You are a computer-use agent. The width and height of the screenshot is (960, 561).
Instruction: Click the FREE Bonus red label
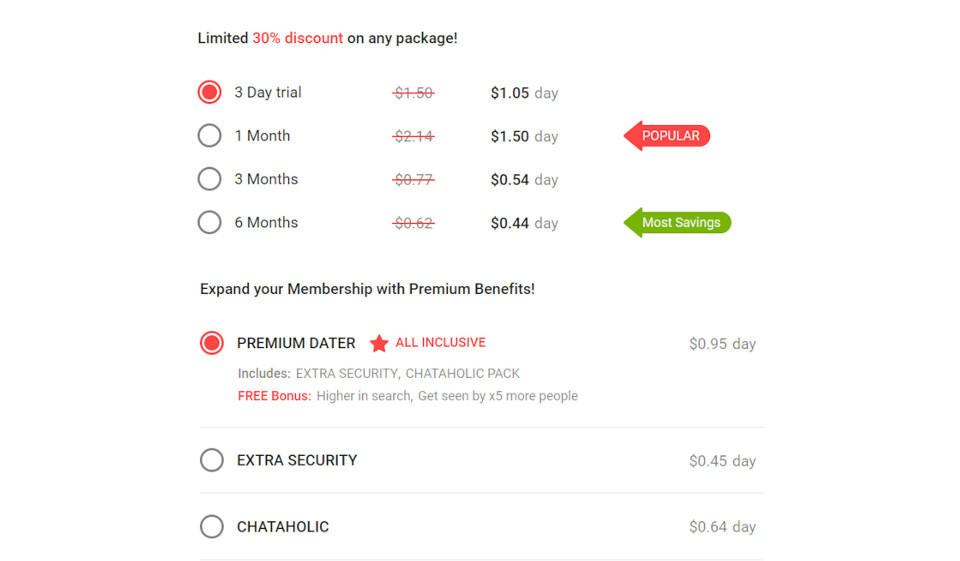click(x=274, y=396)
